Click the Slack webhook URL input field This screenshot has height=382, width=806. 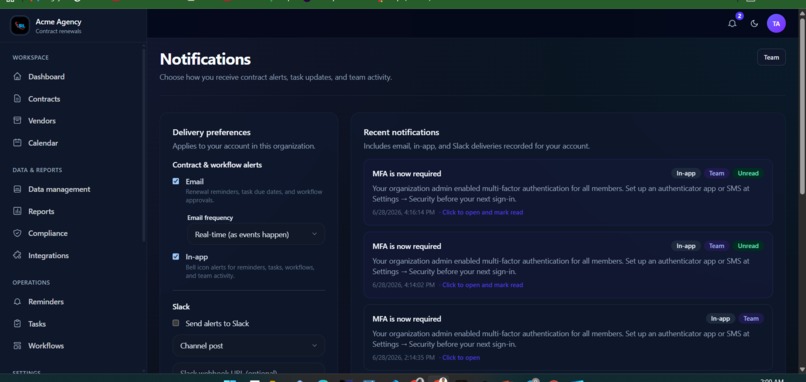pos(249,371)
